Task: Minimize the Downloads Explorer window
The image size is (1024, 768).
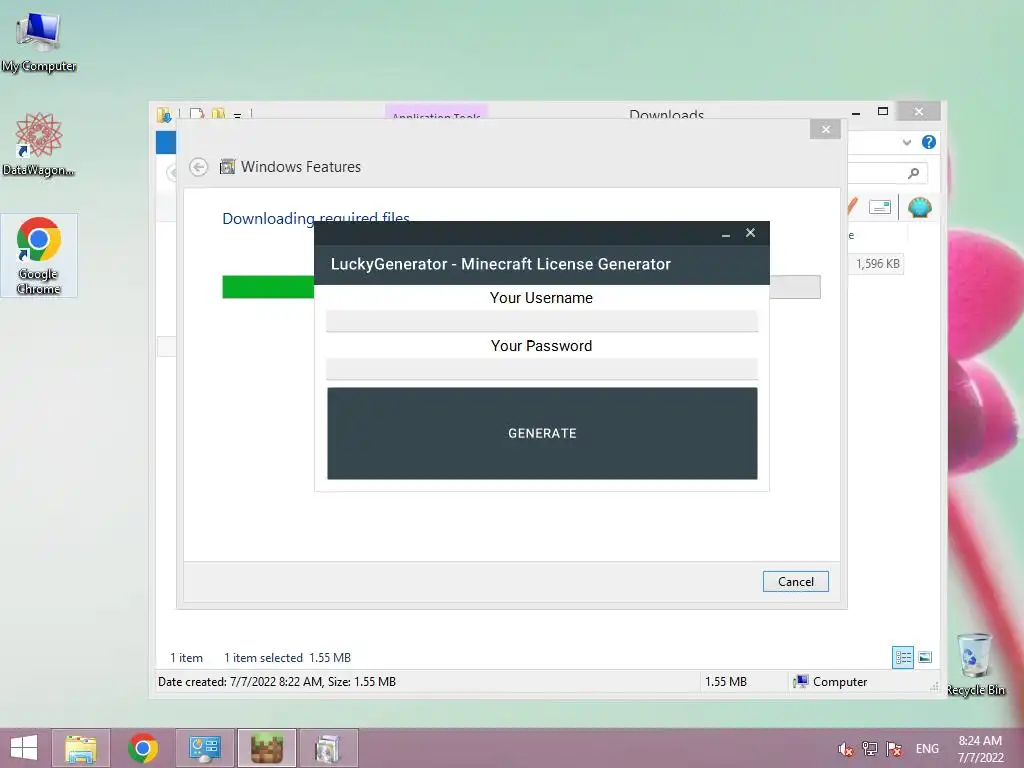Action: click(x=856, y=112)
